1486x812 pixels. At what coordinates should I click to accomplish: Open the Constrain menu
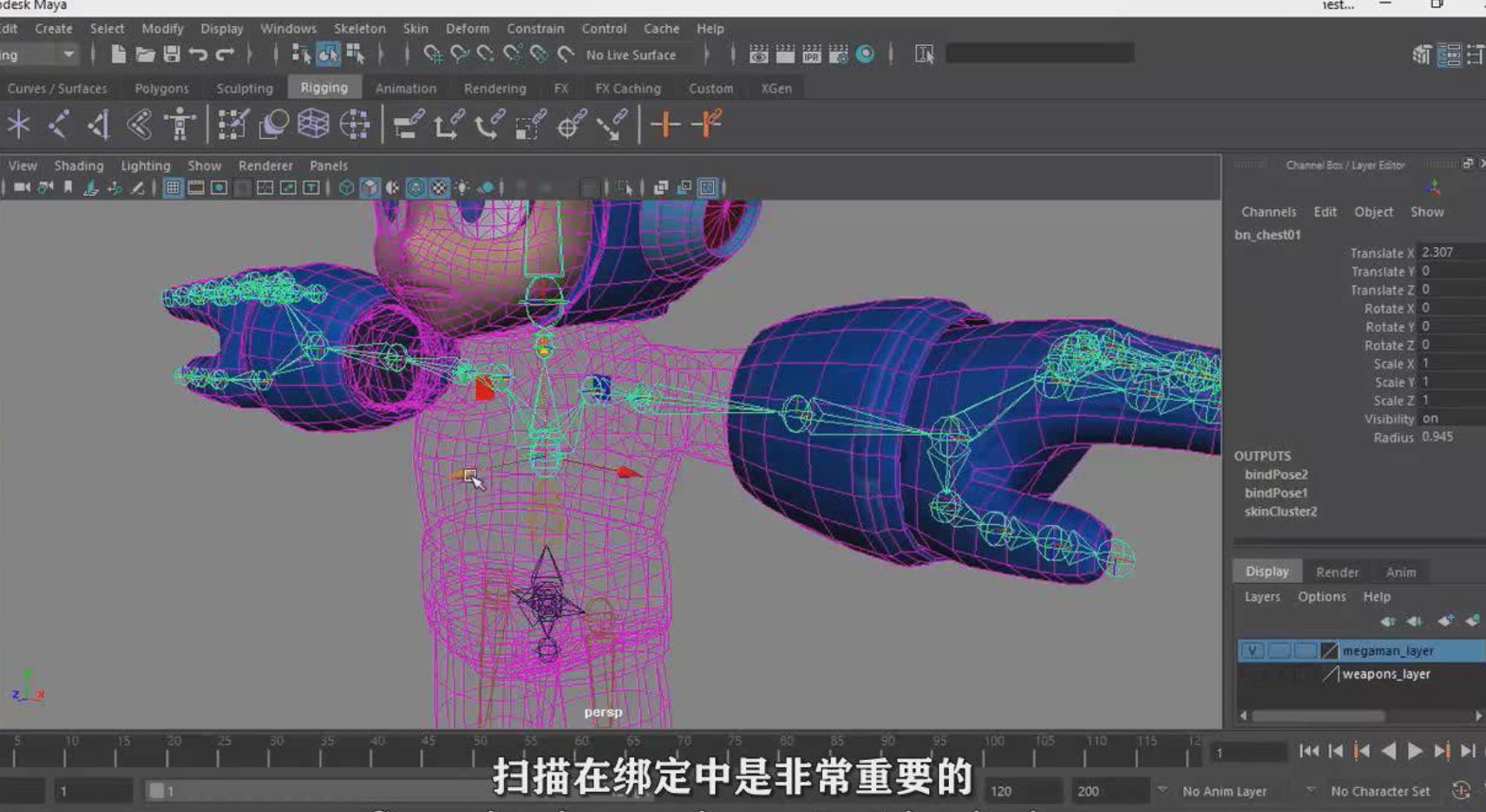point(535,29)
